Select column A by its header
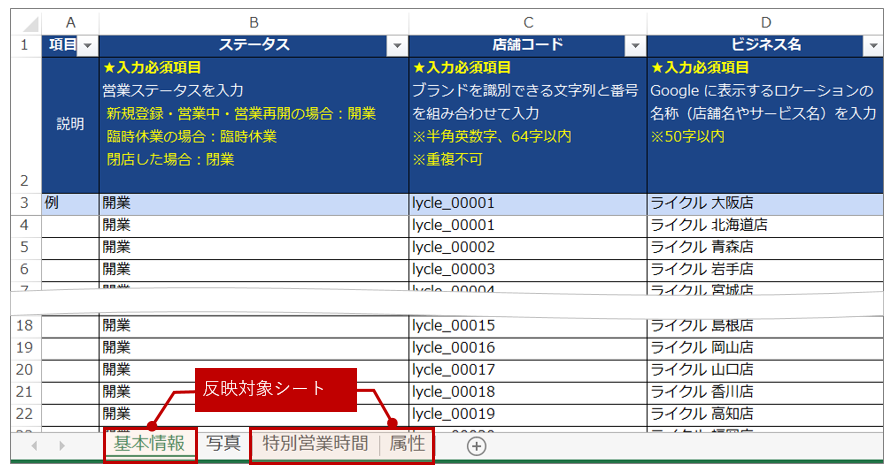The height and width of the screenshot is (466, 891). 70,22
